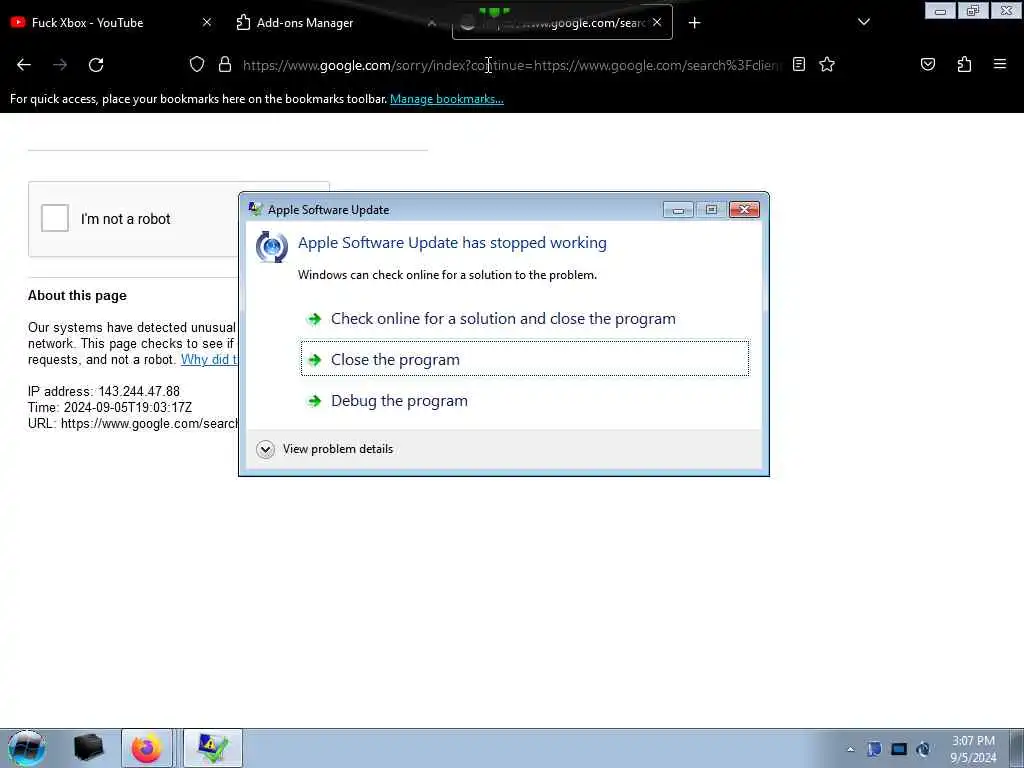Open the taskbar clock showing 3:07 PM
This screenshot has height=768, width=1024.
click(x=973, y=749)
